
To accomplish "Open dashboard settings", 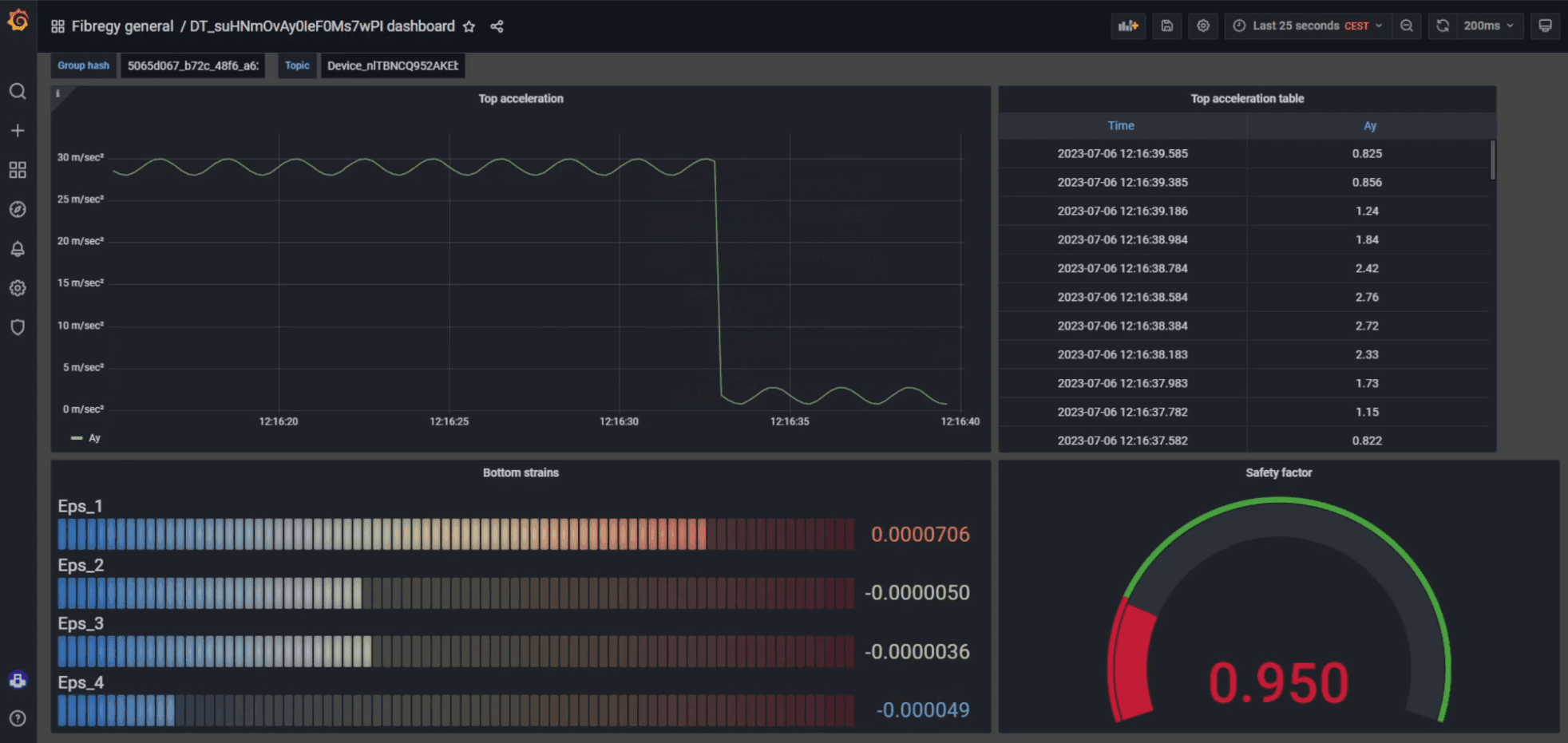I will coord(1203,26).
